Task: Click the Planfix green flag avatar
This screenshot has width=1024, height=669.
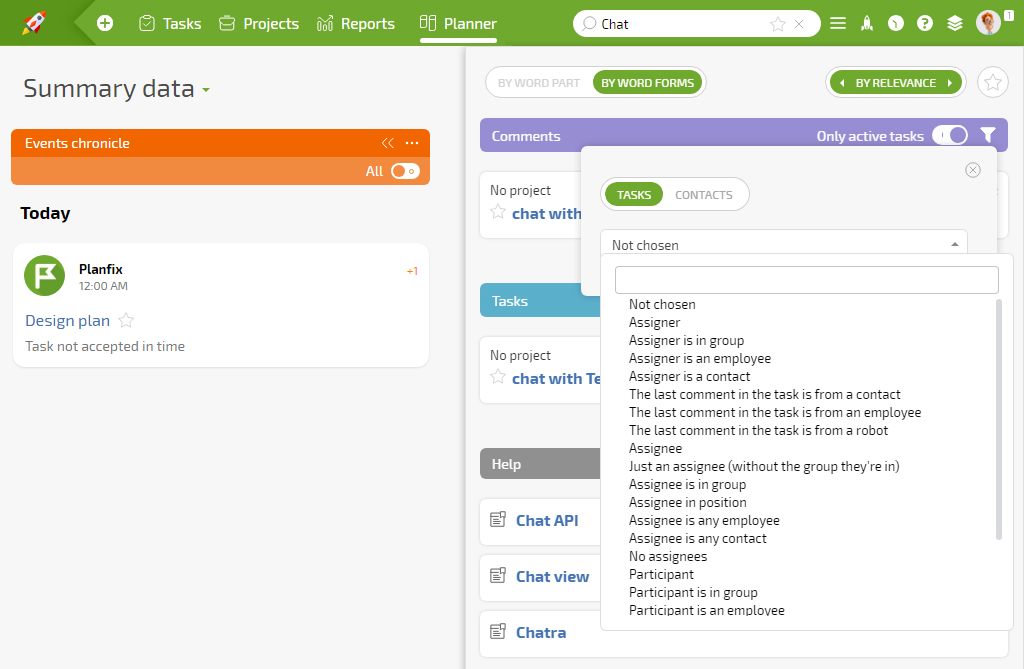Action: 44,276
